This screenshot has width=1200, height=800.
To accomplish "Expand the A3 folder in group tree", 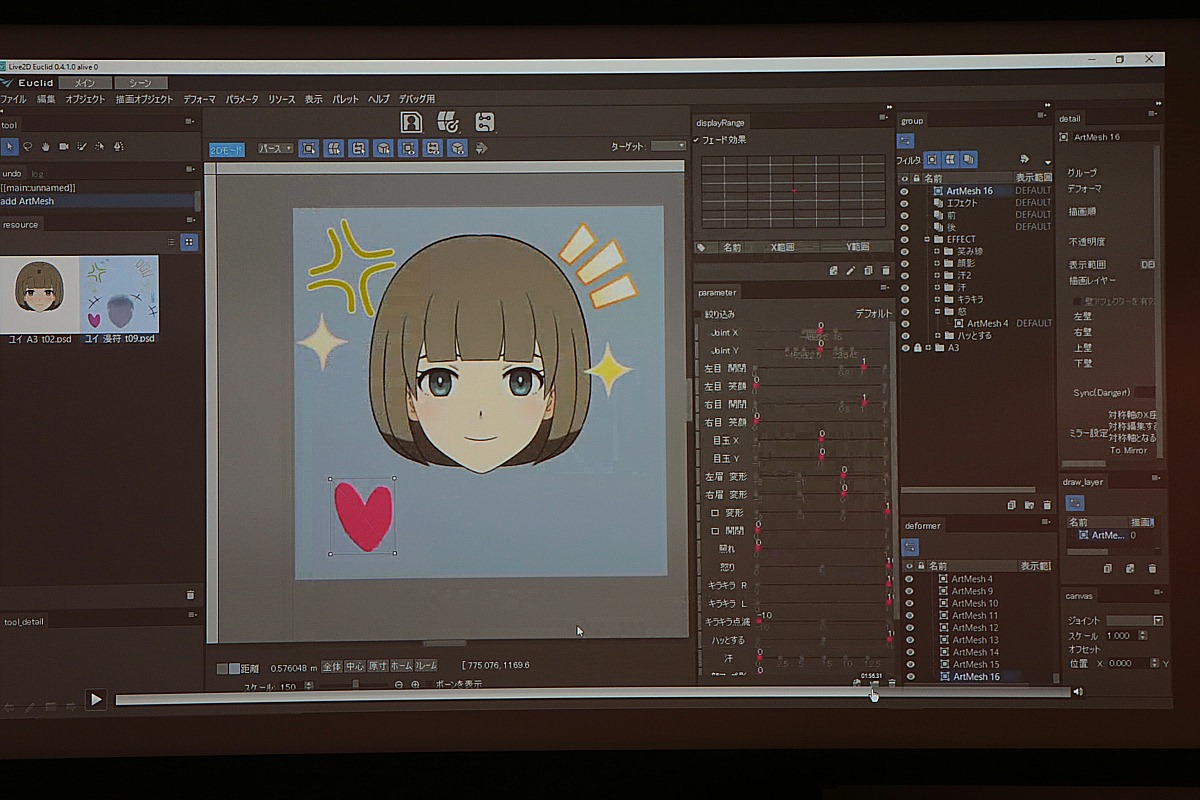I will 928,348.
